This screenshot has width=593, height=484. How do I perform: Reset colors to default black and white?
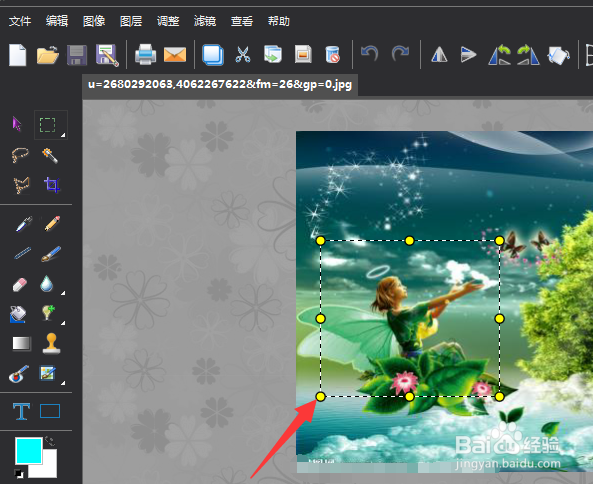point(19,473)
